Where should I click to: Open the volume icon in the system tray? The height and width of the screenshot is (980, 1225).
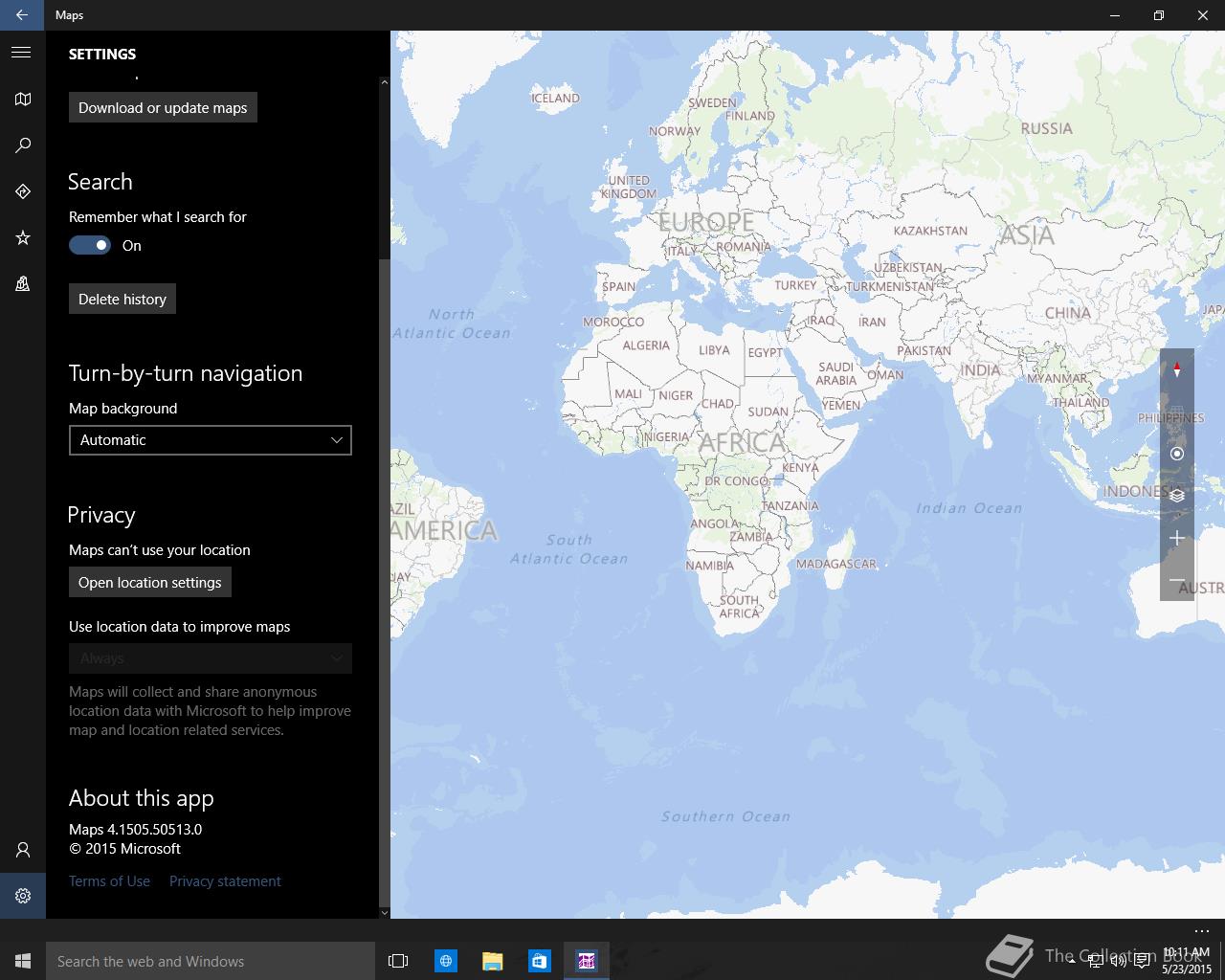pyautogui.click(x=1118, y=962)
